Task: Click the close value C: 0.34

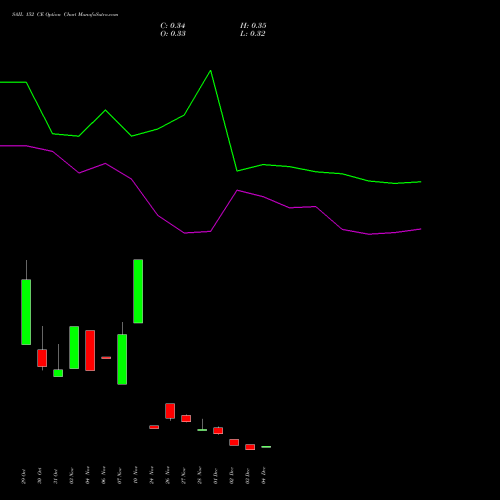Action: (173, 26)
